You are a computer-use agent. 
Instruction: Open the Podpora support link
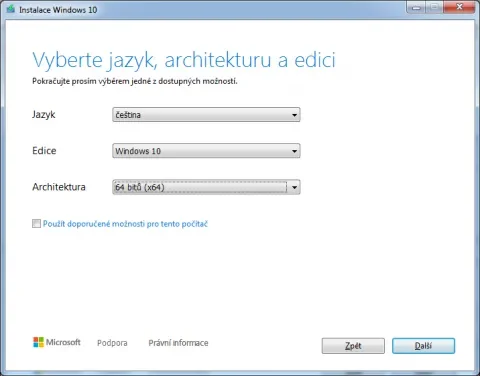click(x=112, y=343)
